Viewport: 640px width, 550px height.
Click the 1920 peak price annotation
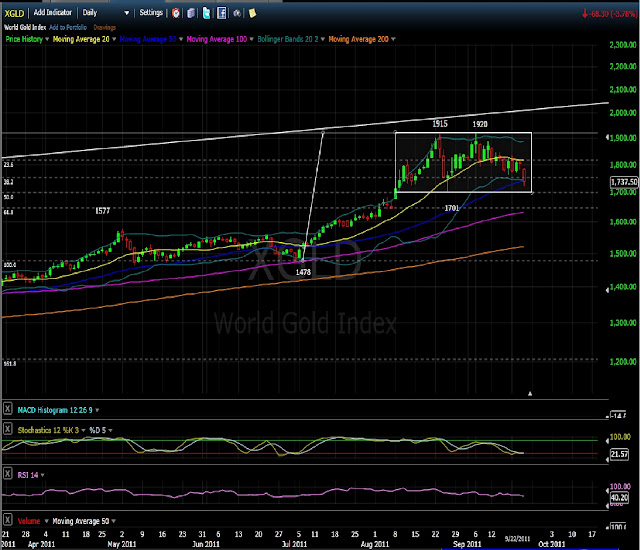pos(480,124)
